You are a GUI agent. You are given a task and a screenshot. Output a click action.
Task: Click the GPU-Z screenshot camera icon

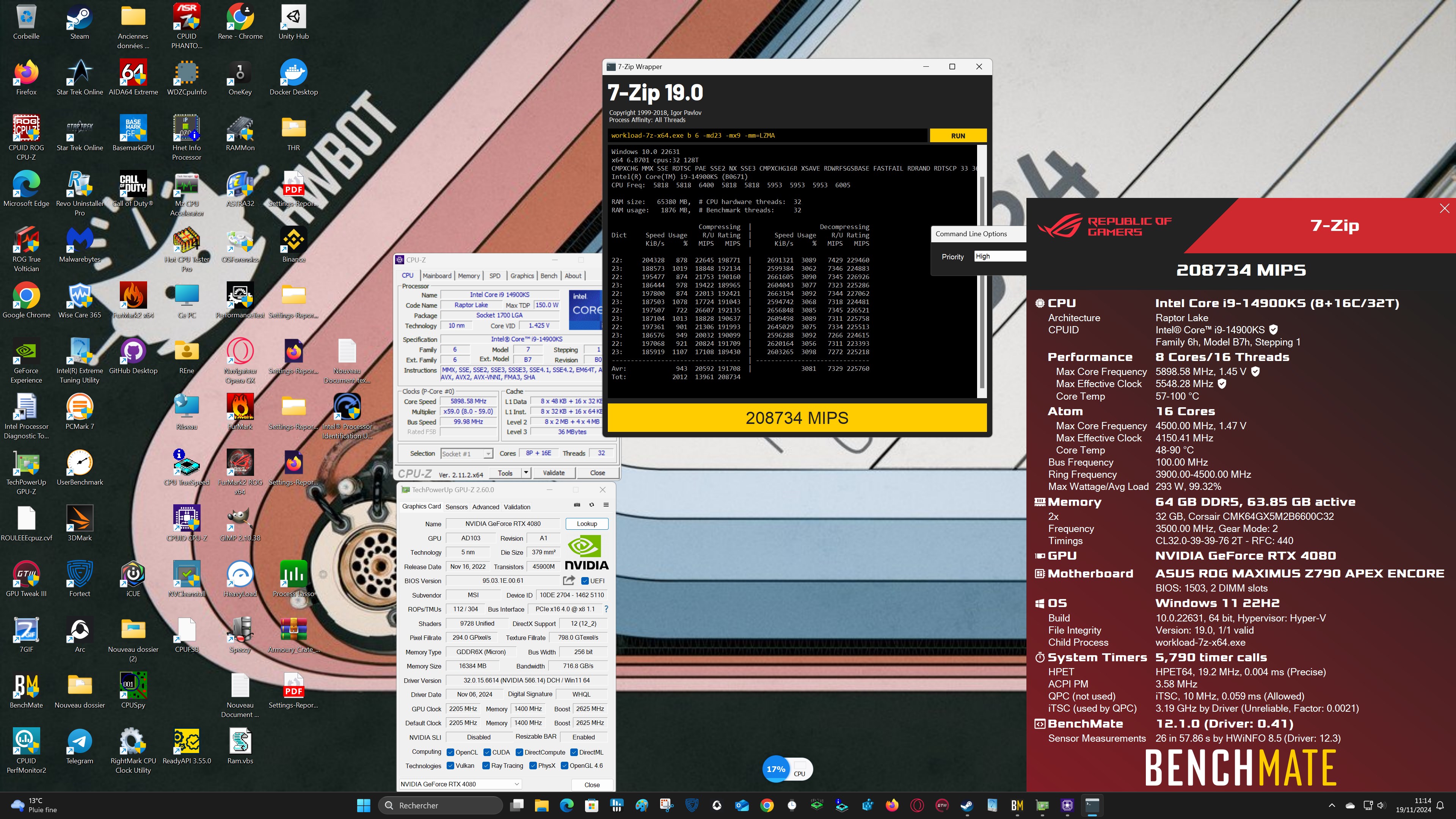pos(576,505)
